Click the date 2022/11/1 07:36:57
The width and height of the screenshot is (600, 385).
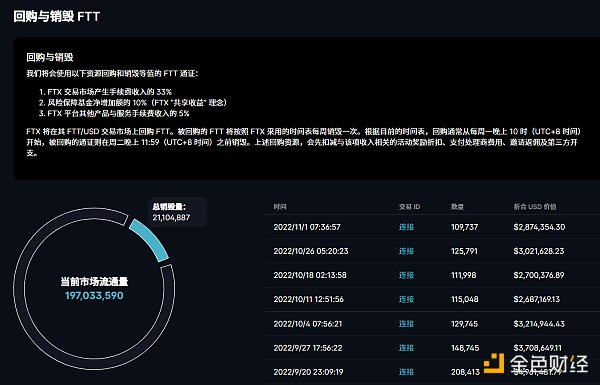point(307,227)
